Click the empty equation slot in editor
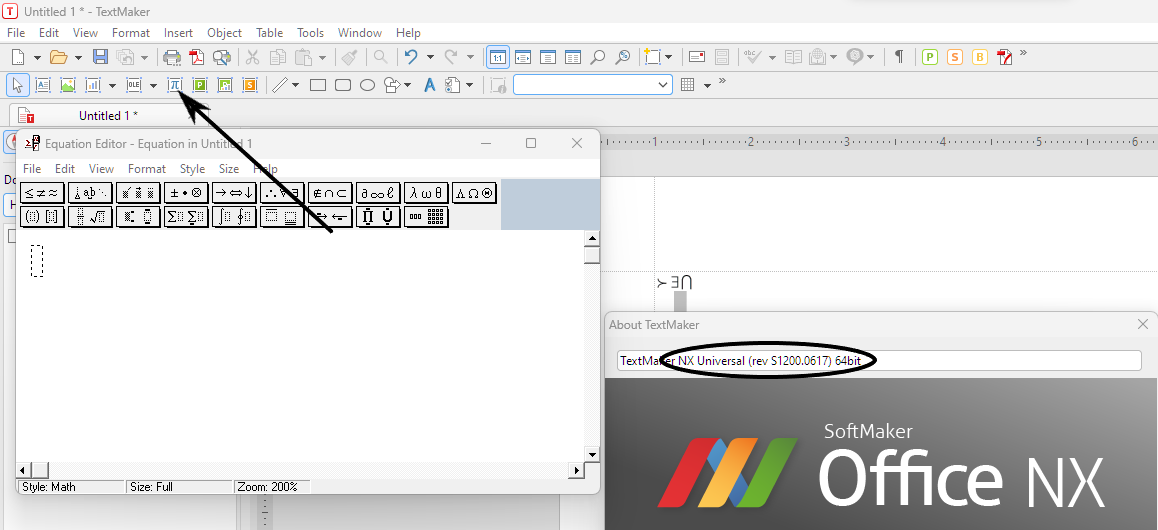 click(x=37, y=261)
